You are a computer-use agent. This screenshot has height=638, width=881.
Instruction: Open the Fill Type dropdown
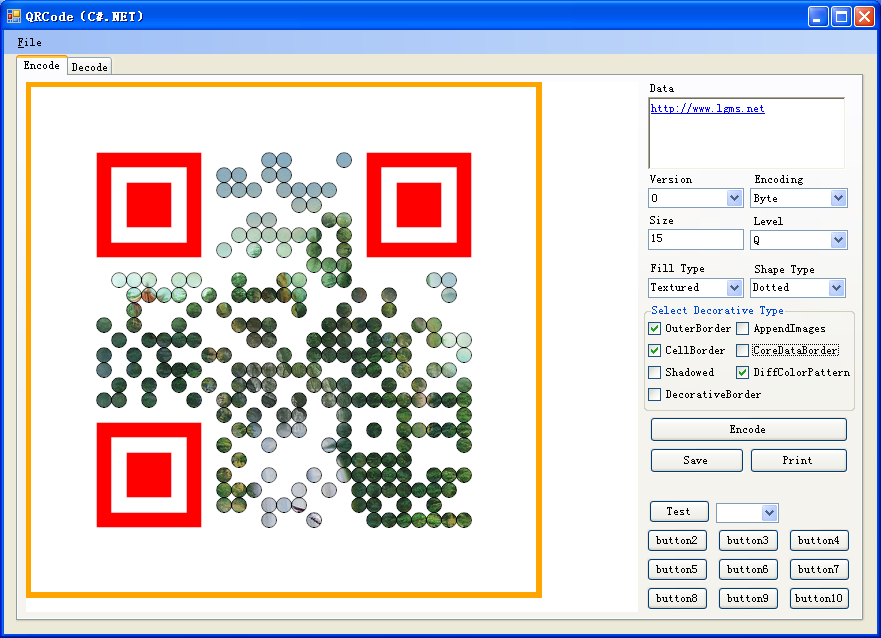point(734,288)
